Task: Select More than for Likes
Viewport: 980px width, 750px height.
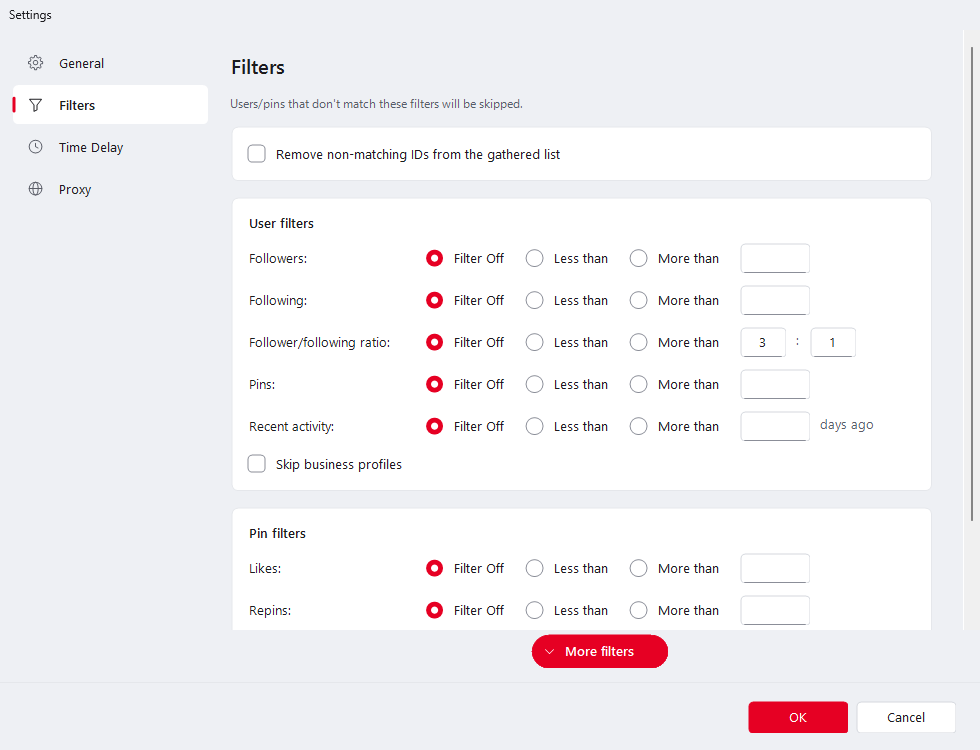Action: click(638, 568)
